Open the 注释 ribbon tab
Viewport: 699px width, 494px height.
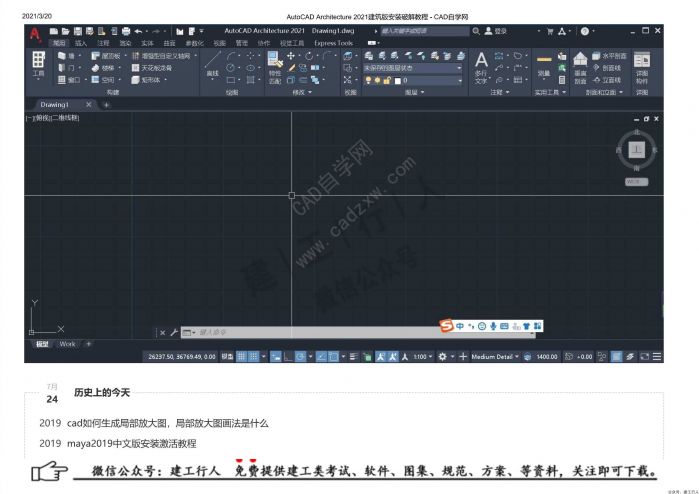pos(103,43)
